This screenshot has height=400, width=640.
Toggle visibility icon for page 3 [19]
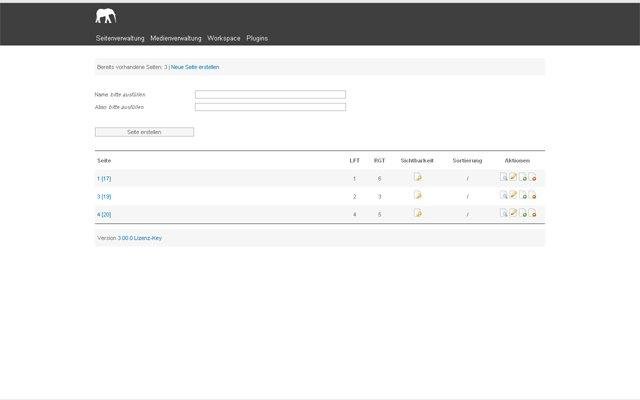click(x=418, y=195)
